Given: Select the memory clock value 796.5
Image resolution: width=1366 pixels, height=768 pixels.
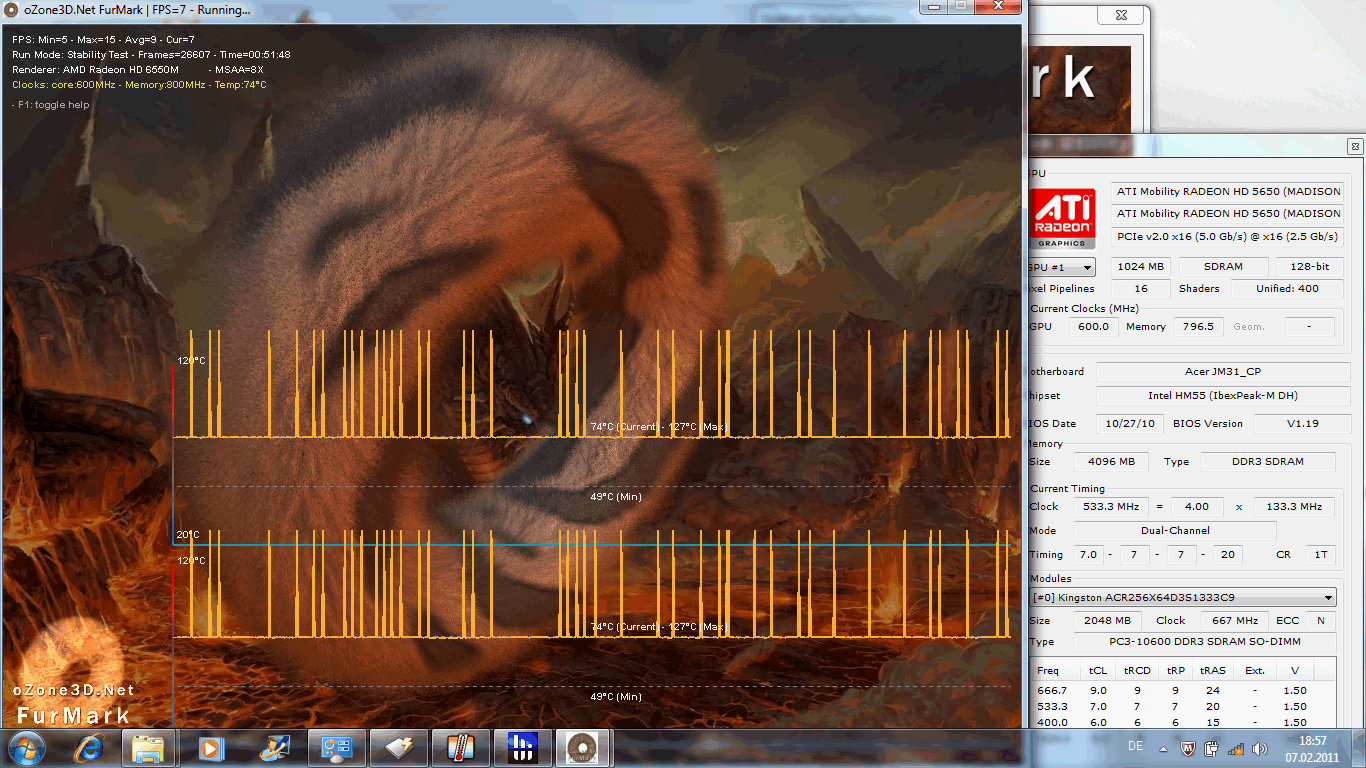Looking at the screenshot, I should tap(1197, 326).
